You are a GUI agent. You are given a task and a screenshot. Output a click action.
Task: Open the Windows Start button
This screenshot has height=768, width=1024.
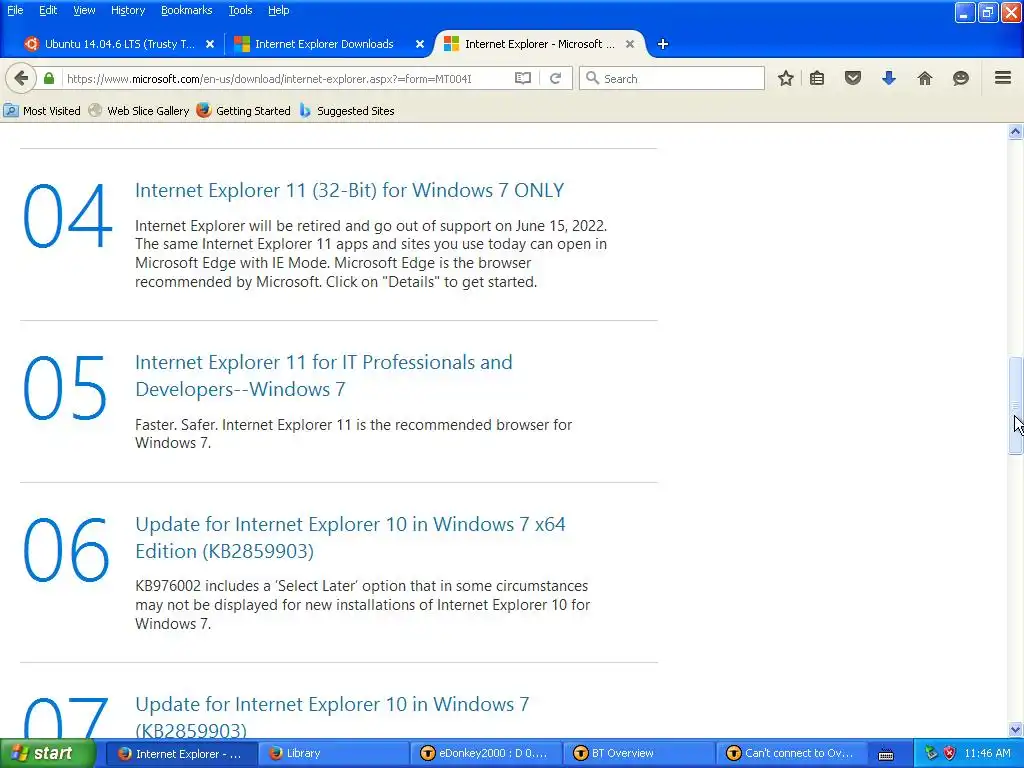[x=47, y=753]
